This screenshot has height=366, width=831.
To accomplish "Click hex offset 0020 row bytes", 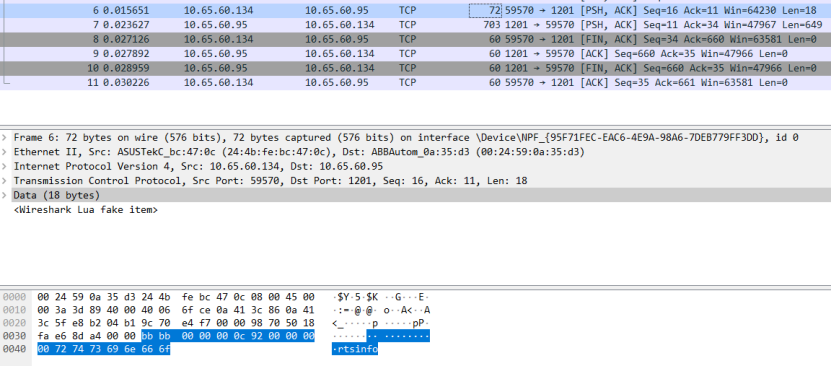I will click(176, 323).
